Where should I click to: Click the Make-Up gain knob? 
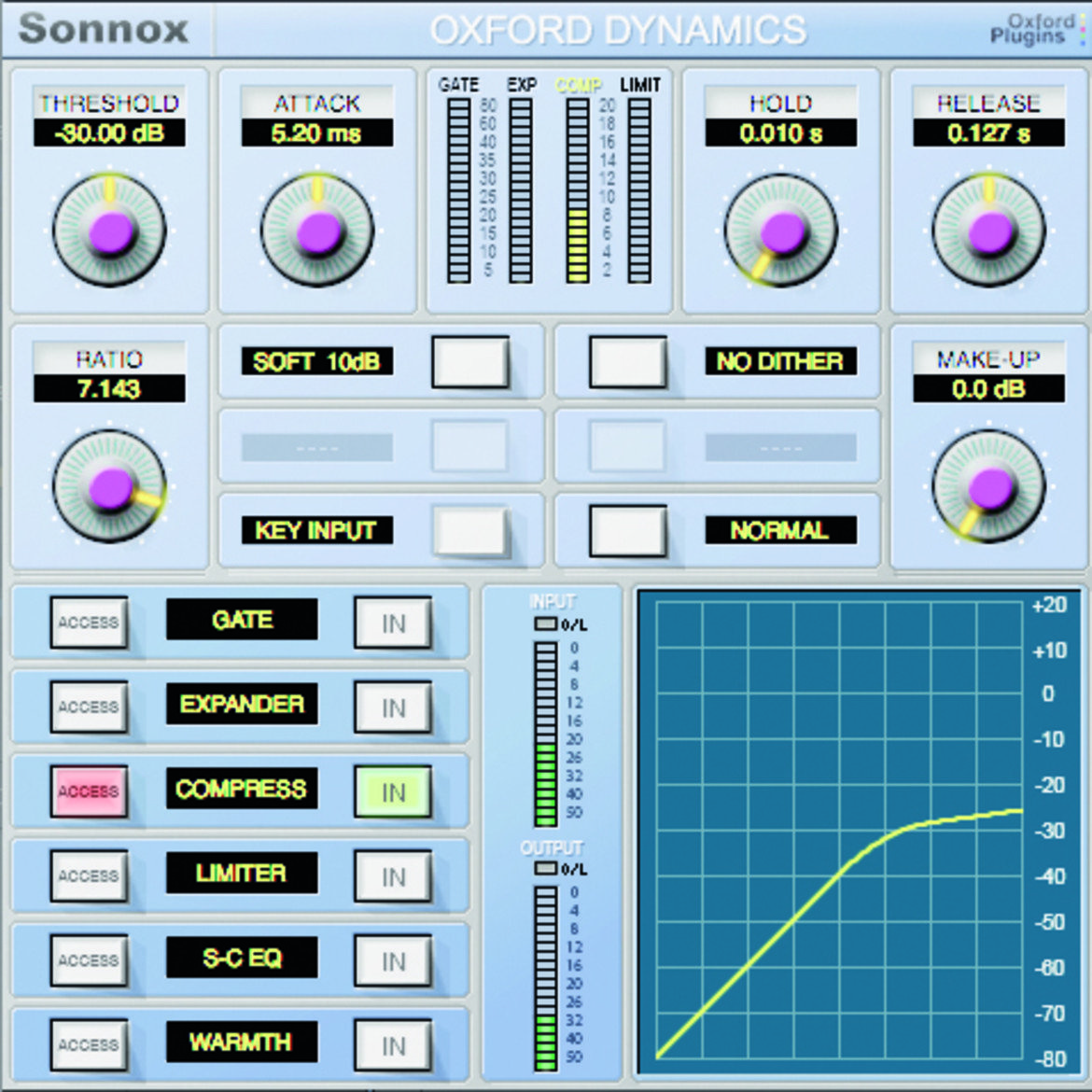(989, 486)
